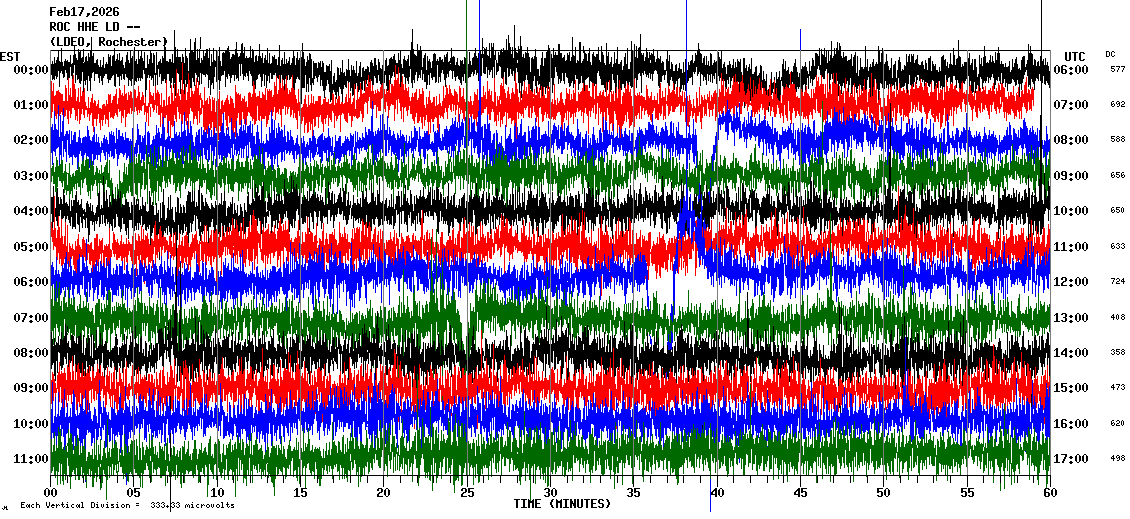The image size is (1130, 519).
Task: Click the 12:00 UTC row label
Action: coord(1070,282)
